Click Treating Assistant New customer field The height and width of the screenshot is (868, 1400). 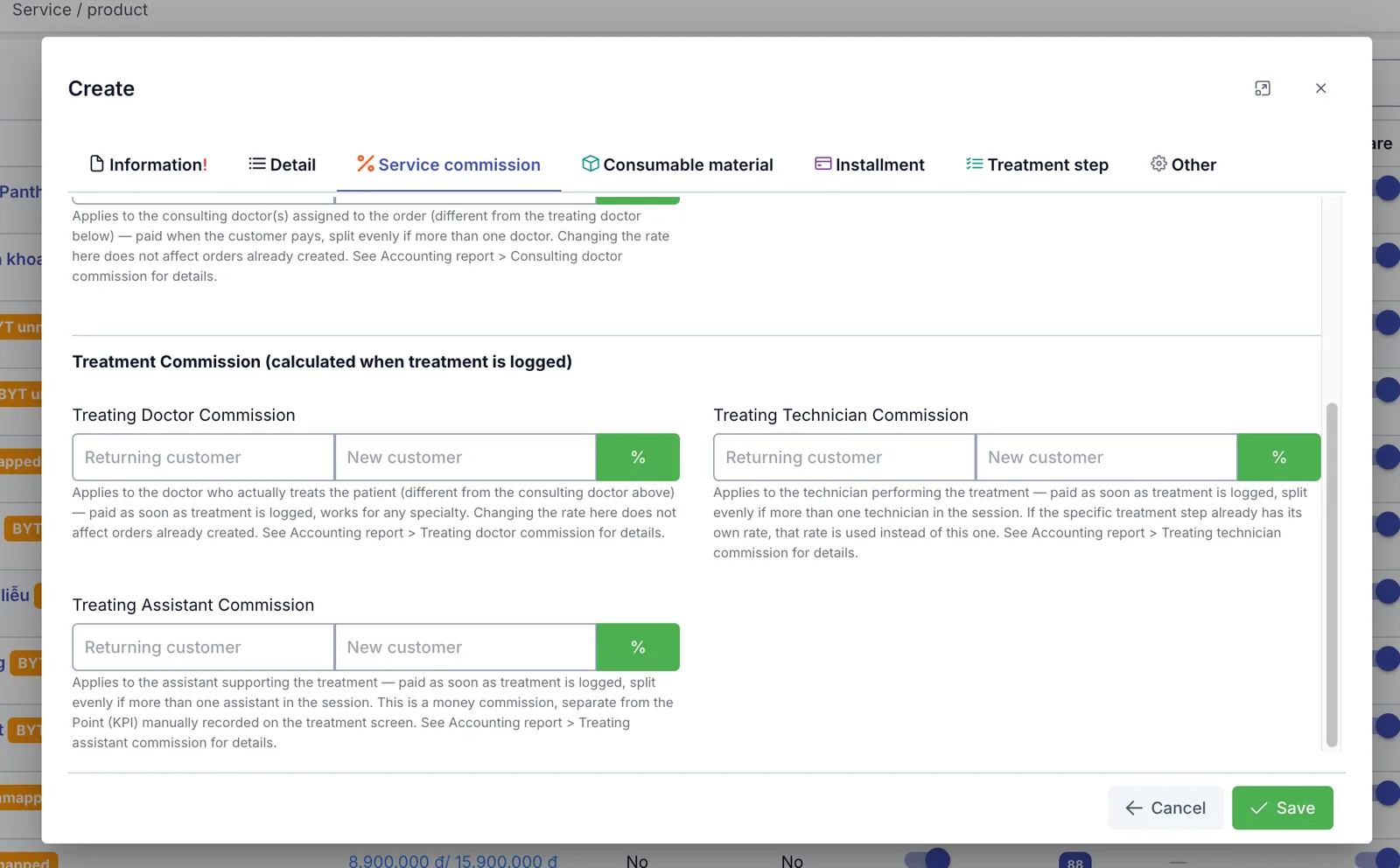pyautogui.click(x=465, y=647)
